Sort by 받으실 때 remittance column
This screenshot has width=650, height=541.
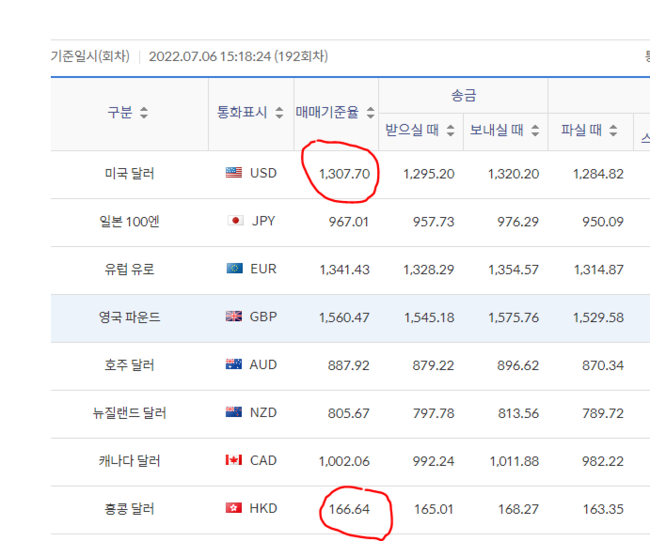[x=450, y=131]
